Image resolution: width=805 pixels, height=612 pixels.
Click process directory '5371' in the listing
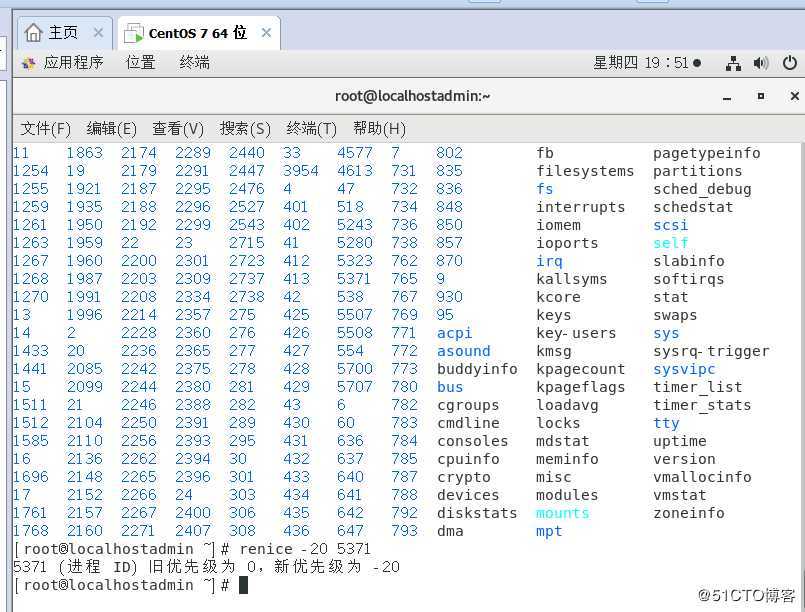[354, 279]
